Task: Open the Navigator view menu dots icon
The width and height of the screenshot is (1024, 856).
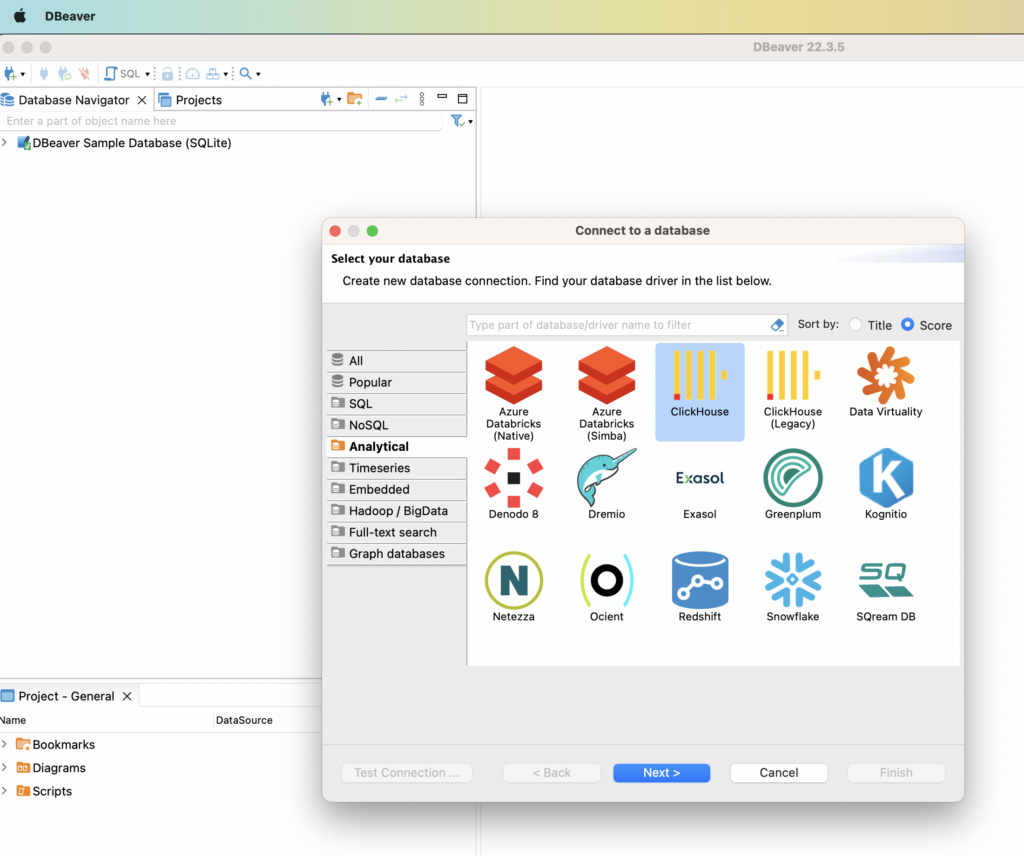Action: coord(422,99)
